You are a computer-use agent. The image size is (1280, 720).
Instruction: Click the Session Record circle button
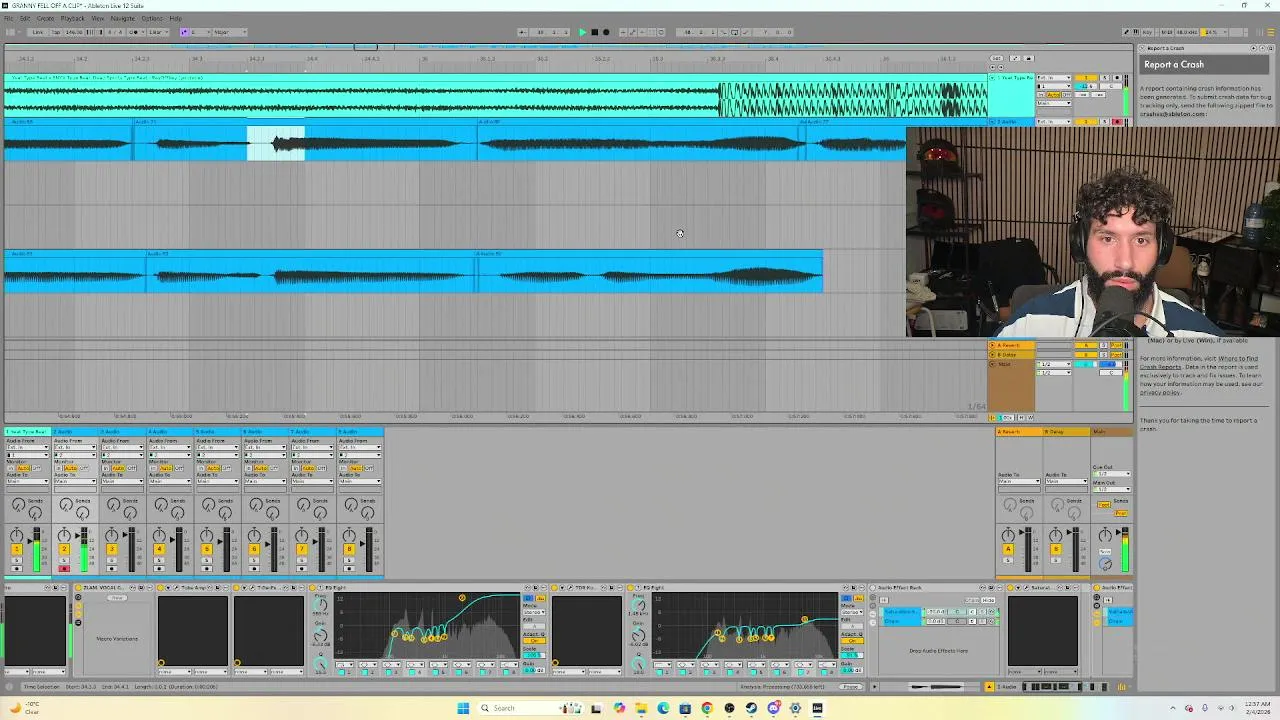tap(661, 32)
